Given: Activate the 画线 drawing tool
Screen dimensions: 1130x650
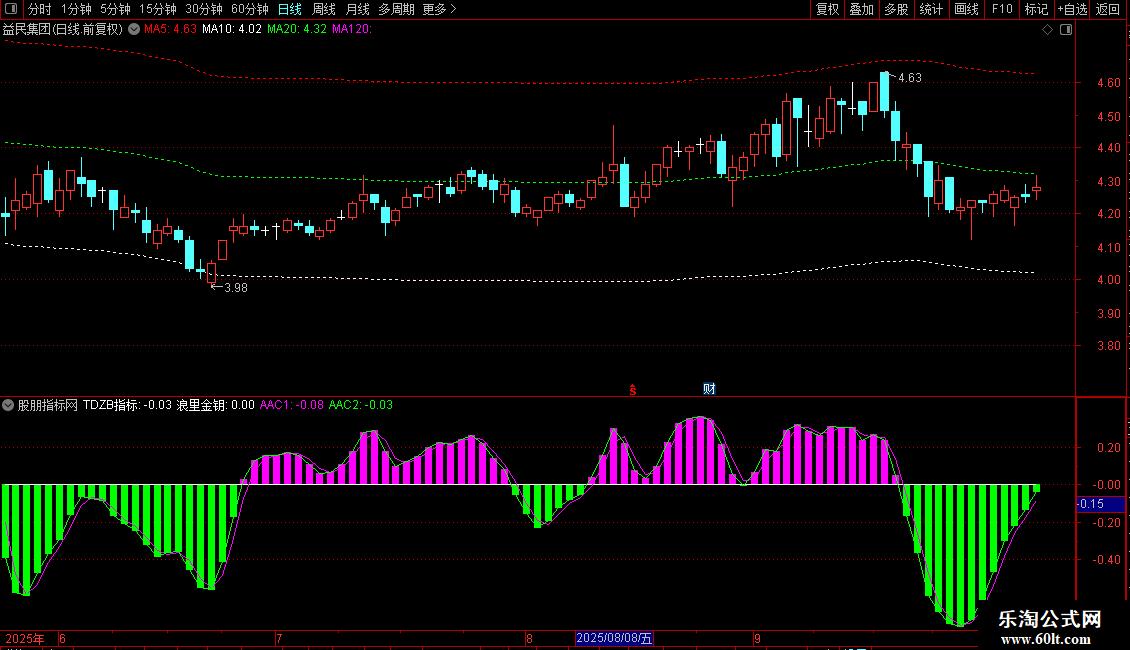Looking at the screenshot, I should pyautogui.click(x=966, y=9).
